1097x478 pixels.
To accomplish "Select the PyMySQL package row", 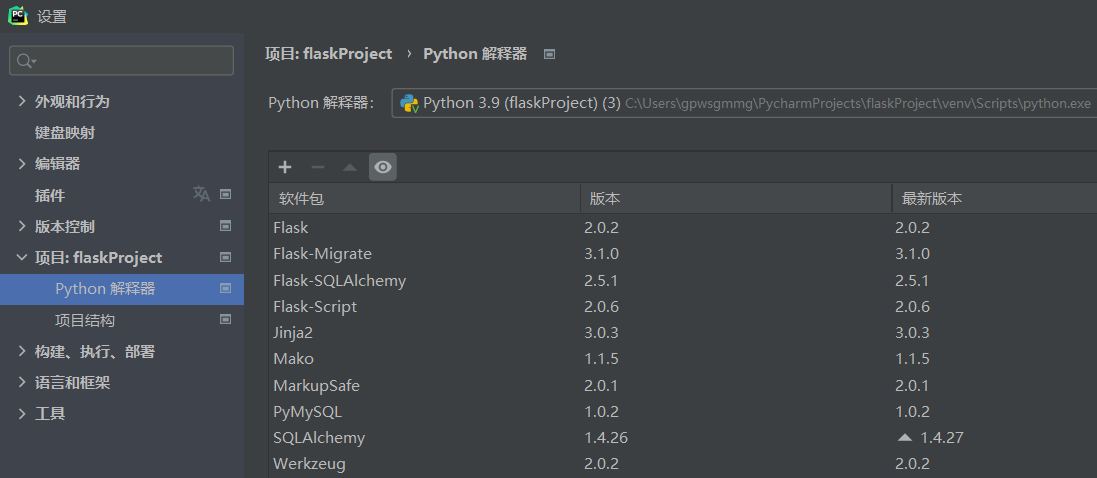I will point(683,412).
